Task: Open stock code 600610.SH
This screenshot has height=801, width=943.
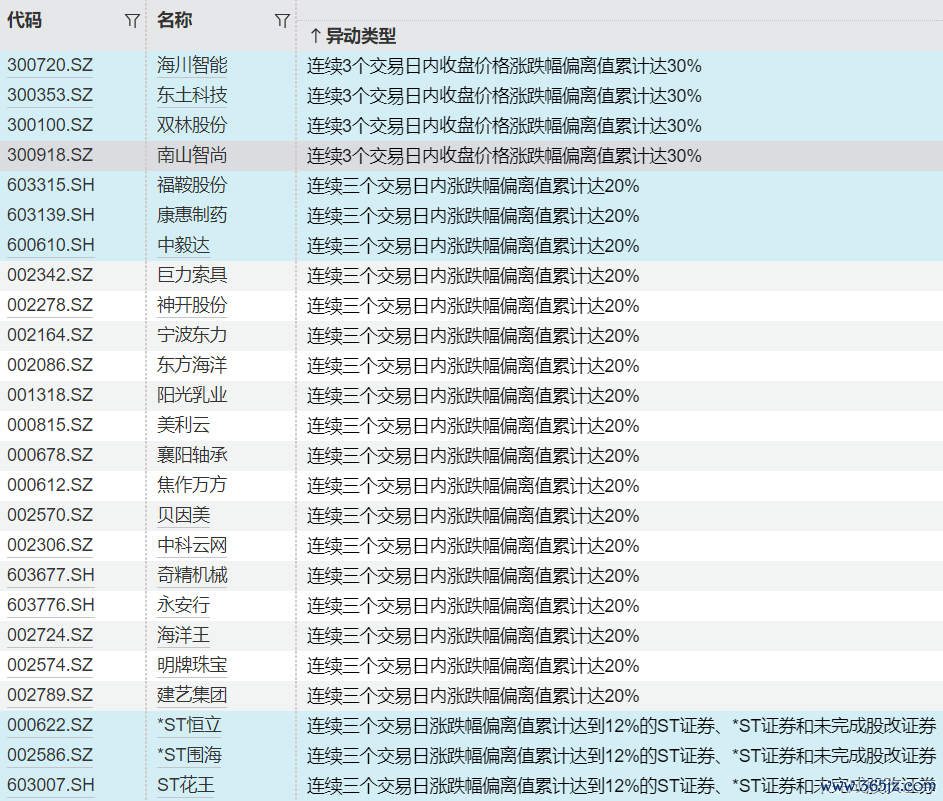Action: (x=51, y=245)
